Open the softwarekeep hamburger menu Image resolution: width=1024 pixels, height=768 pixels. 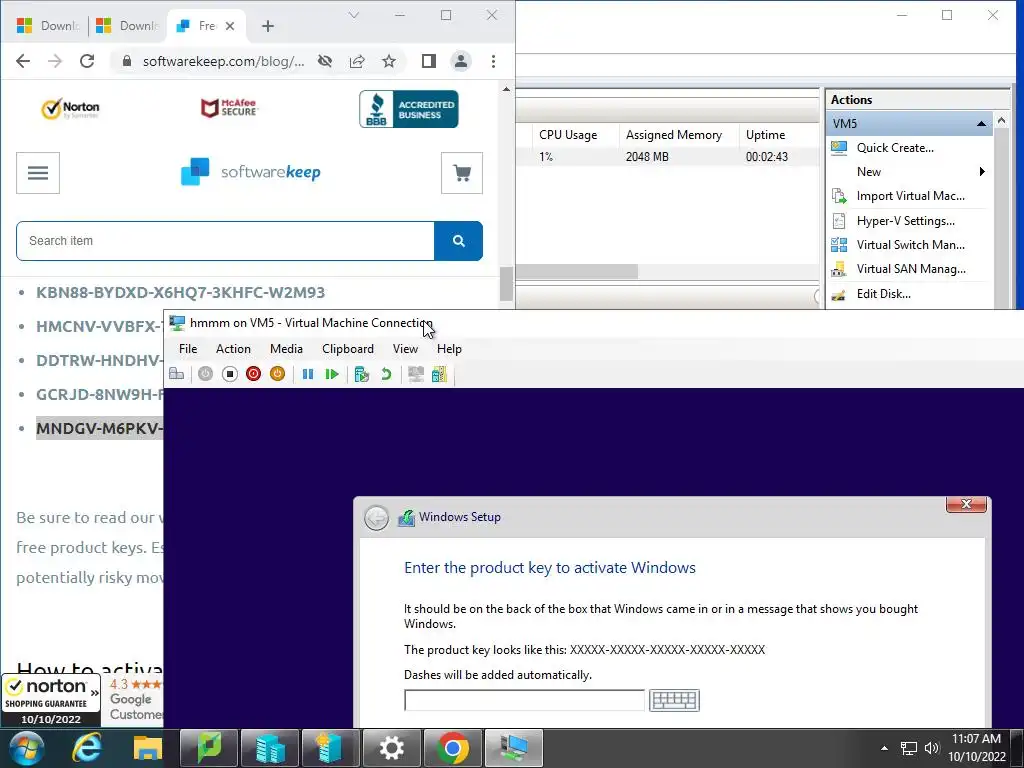click(x=38, y=173)
